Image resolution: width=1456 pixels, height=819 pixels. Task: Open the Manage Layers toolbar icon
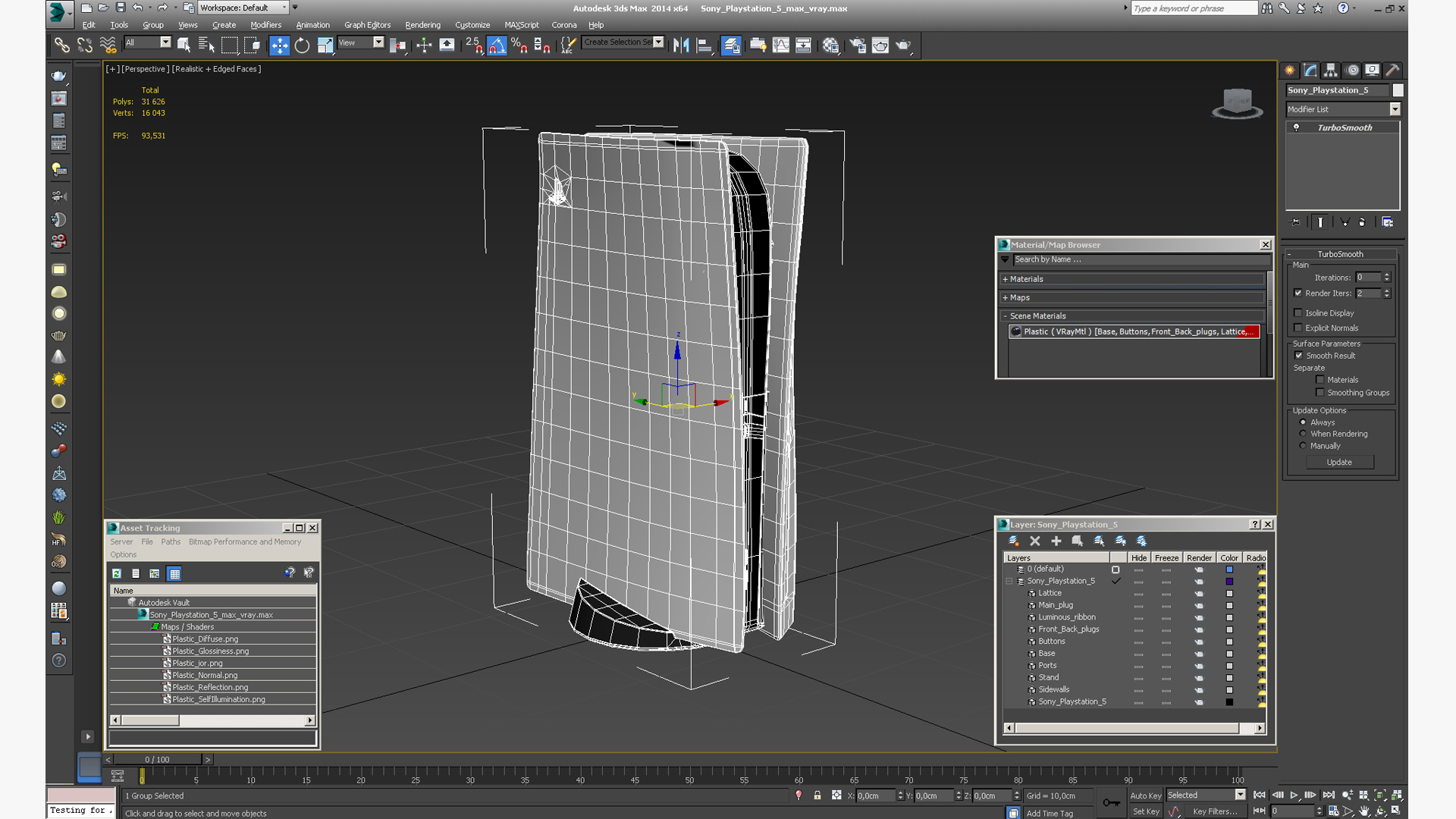731,45
